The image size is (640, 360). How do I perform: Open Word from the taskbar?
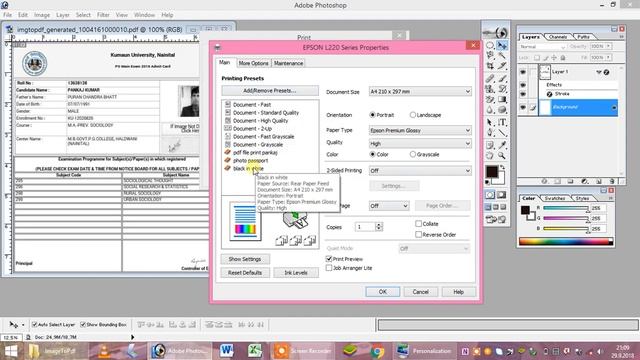pos(227,351)
